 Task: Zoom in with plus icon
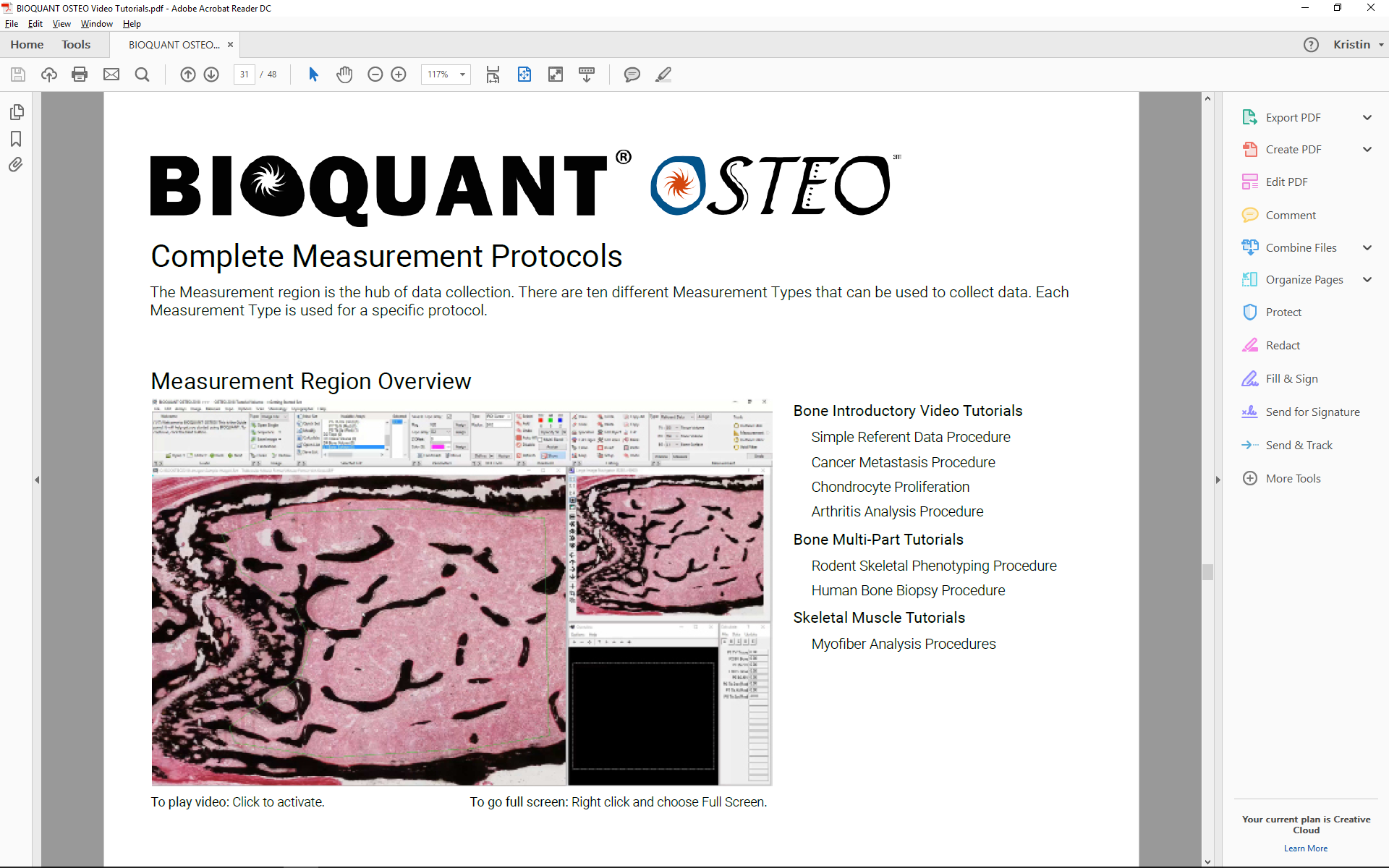click(399, 75)
